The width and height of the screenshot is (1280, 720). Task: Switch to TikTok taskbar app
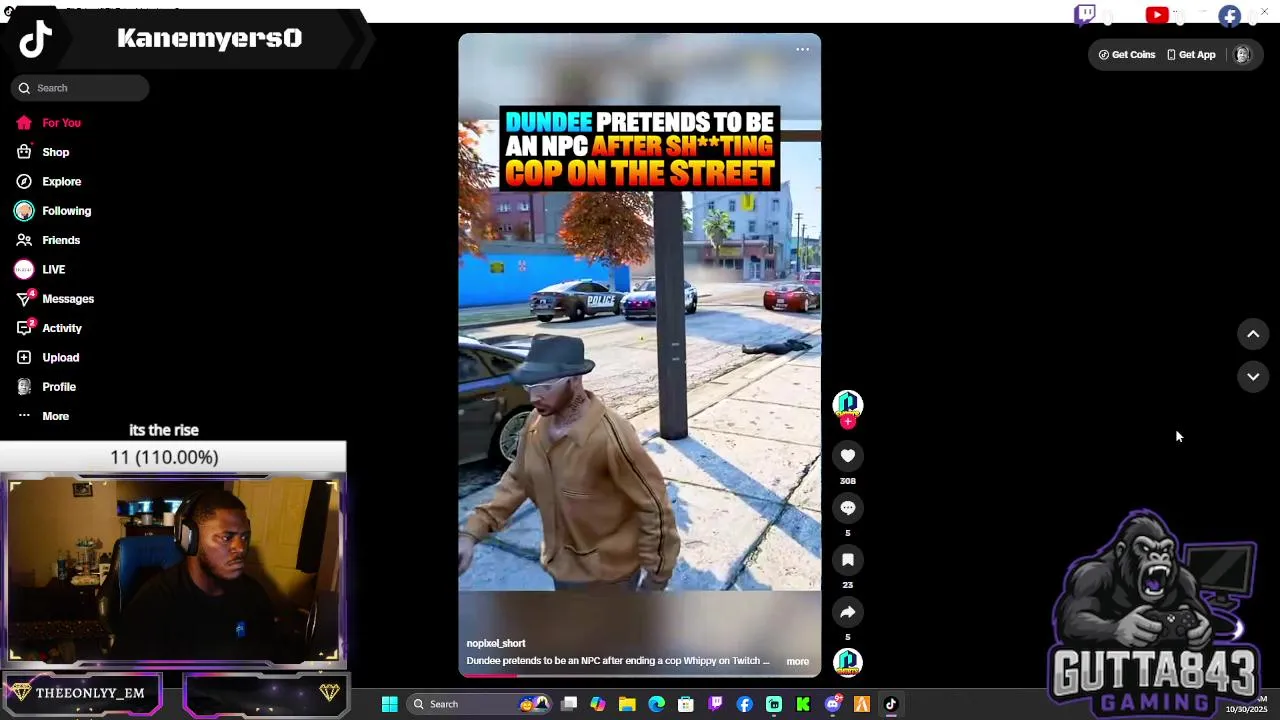point(891,704)
